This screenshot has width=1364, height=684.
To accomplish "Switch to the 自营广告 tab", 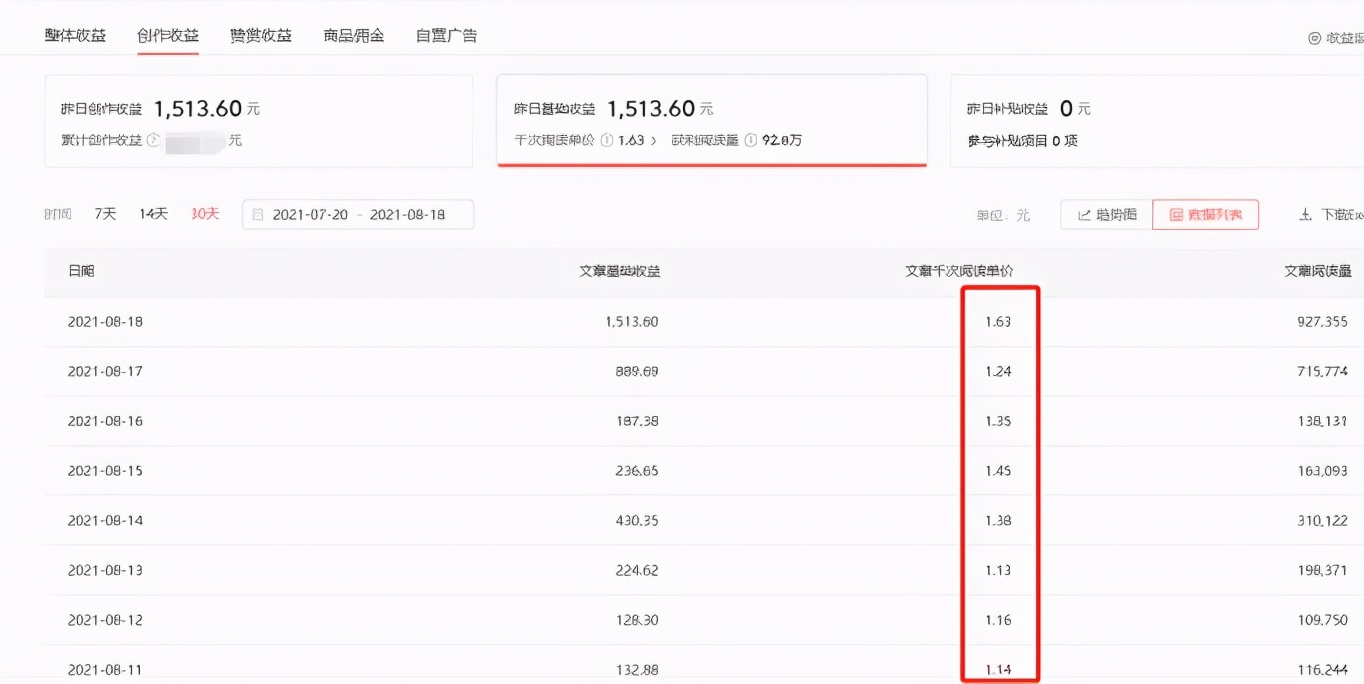I will click(446, 33).
